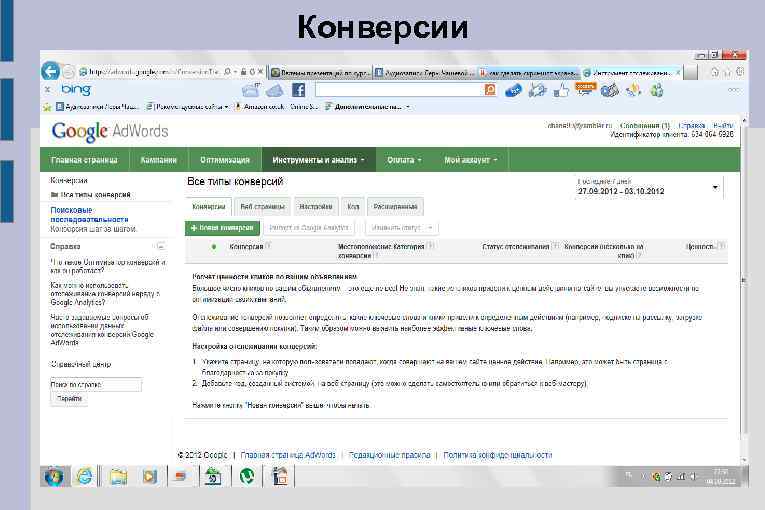
Task: Open the Кампании nav tab
Action: (159, 160)
